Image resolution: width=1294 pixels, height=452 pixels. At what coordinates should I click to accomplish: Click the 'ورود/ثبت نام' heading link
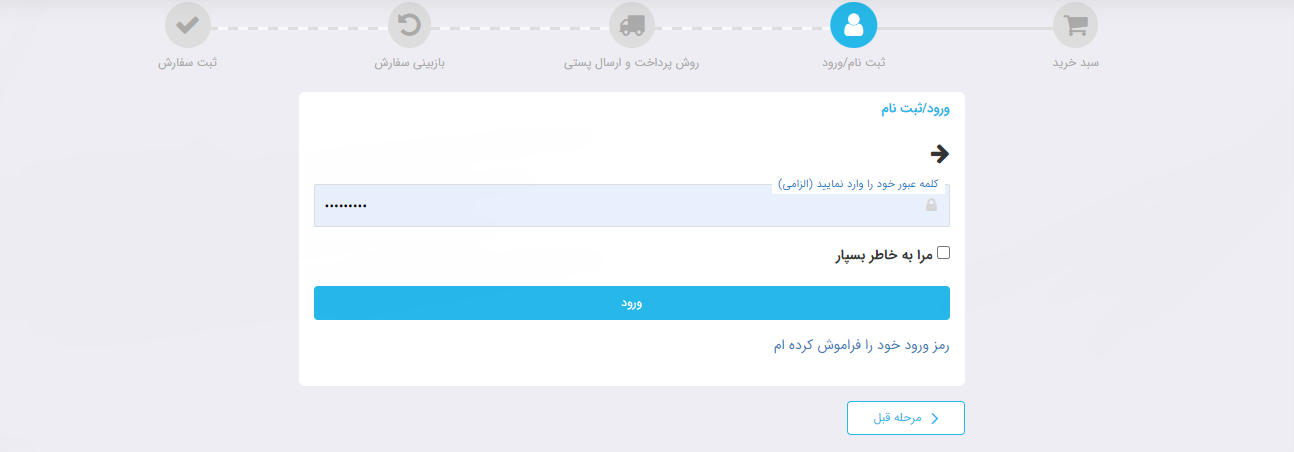click(x=915, y=108)
